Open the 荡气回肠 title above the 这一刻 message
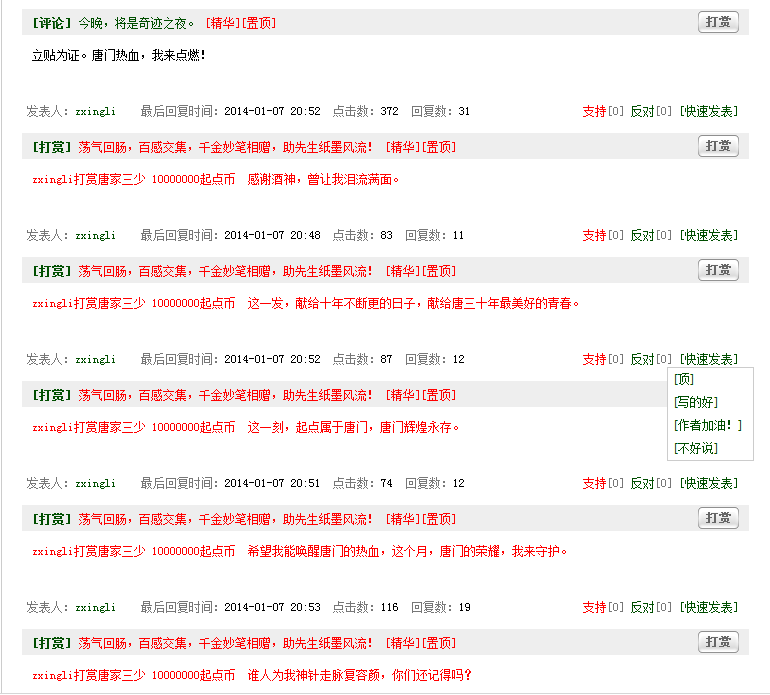The height and width of the screenshot is (695, 770). [x=225, y=395]
